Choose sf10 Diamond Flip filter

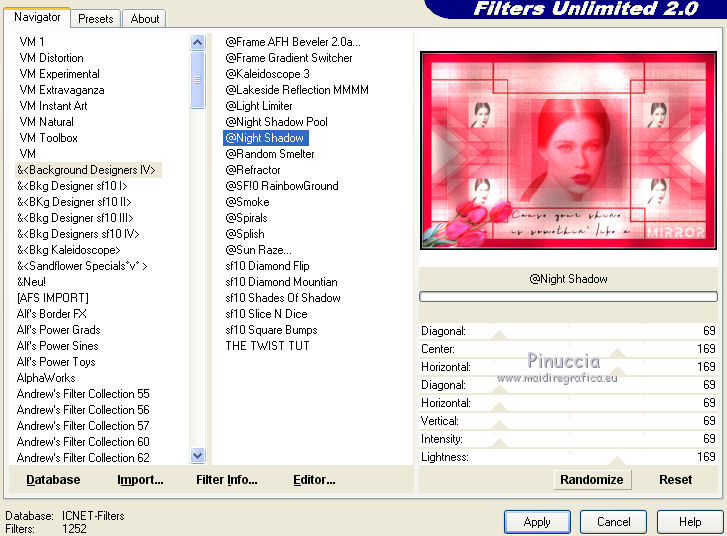(267, 266)
